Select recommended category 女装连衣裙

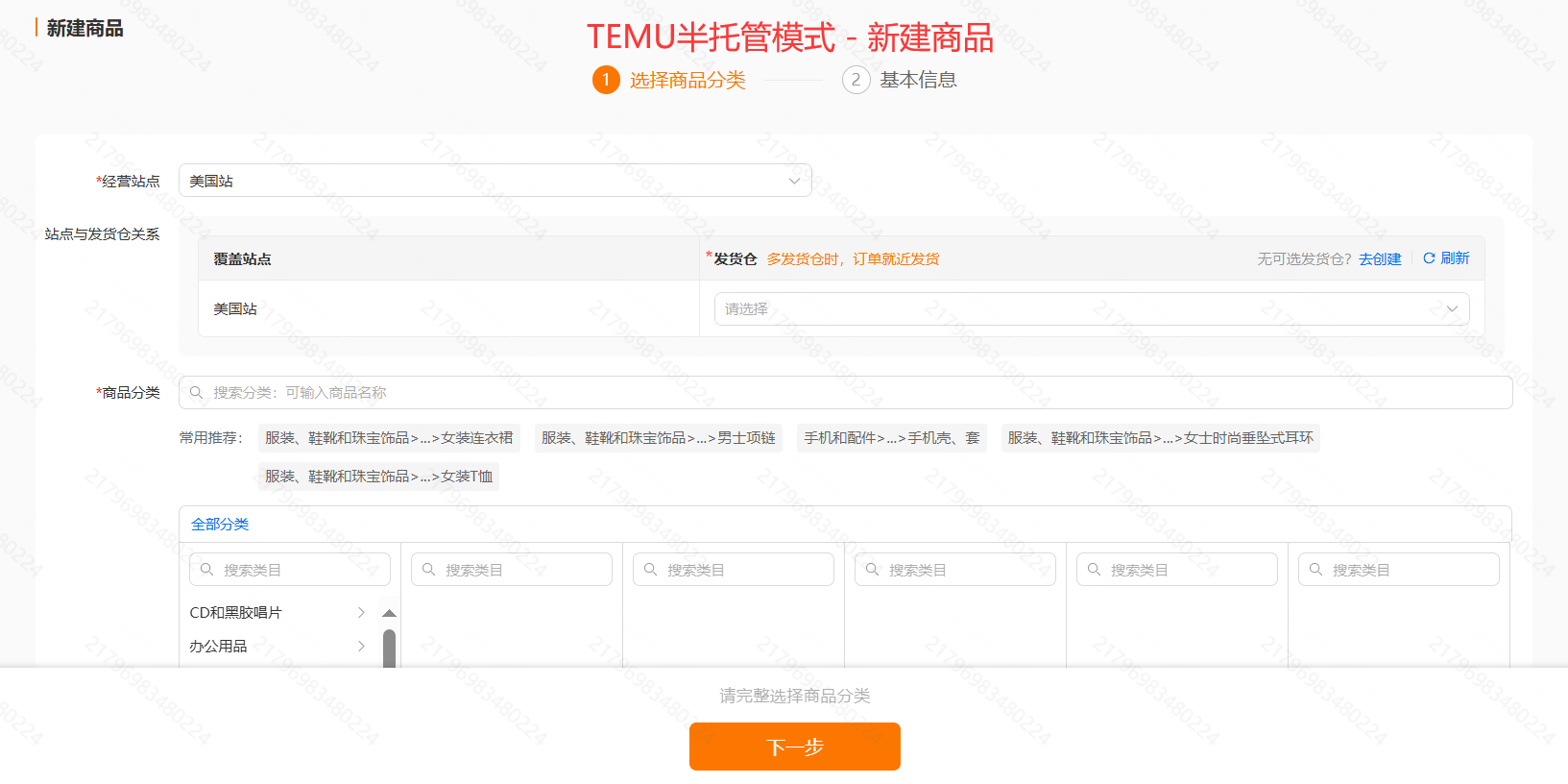[389, 438]
